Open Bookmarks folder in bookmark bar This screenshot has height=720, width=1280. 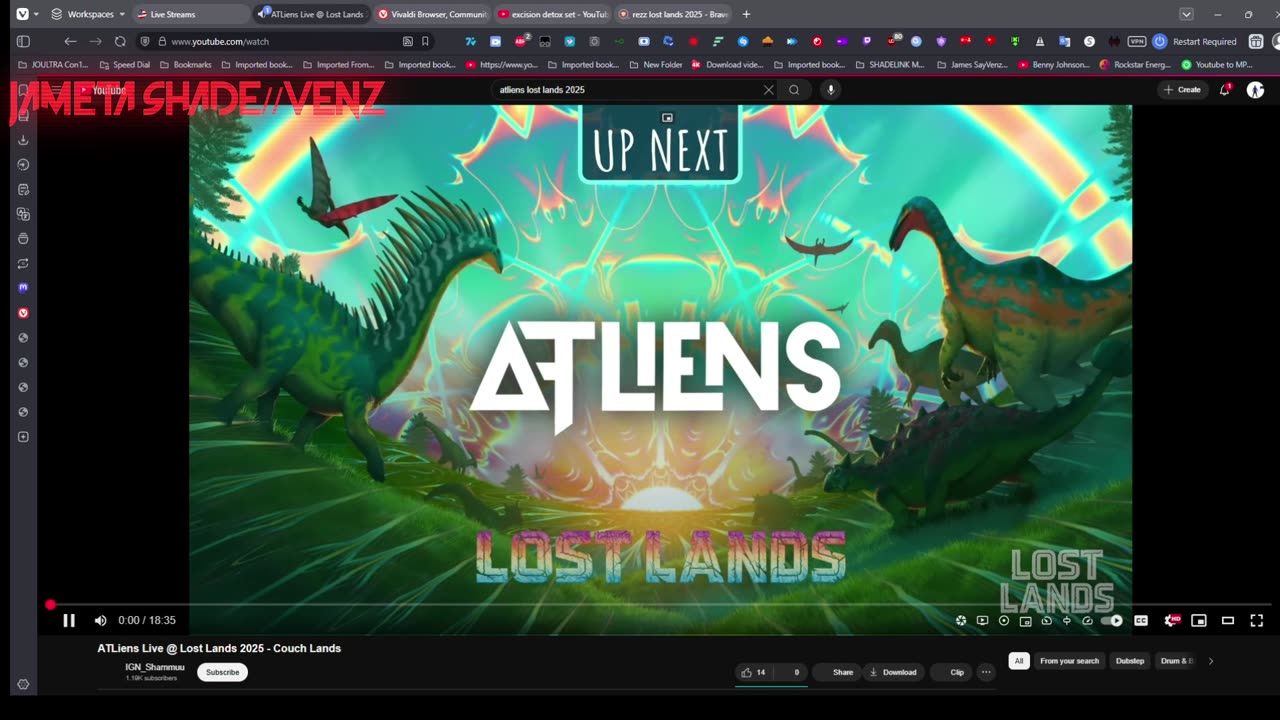(x=185, y=65)
